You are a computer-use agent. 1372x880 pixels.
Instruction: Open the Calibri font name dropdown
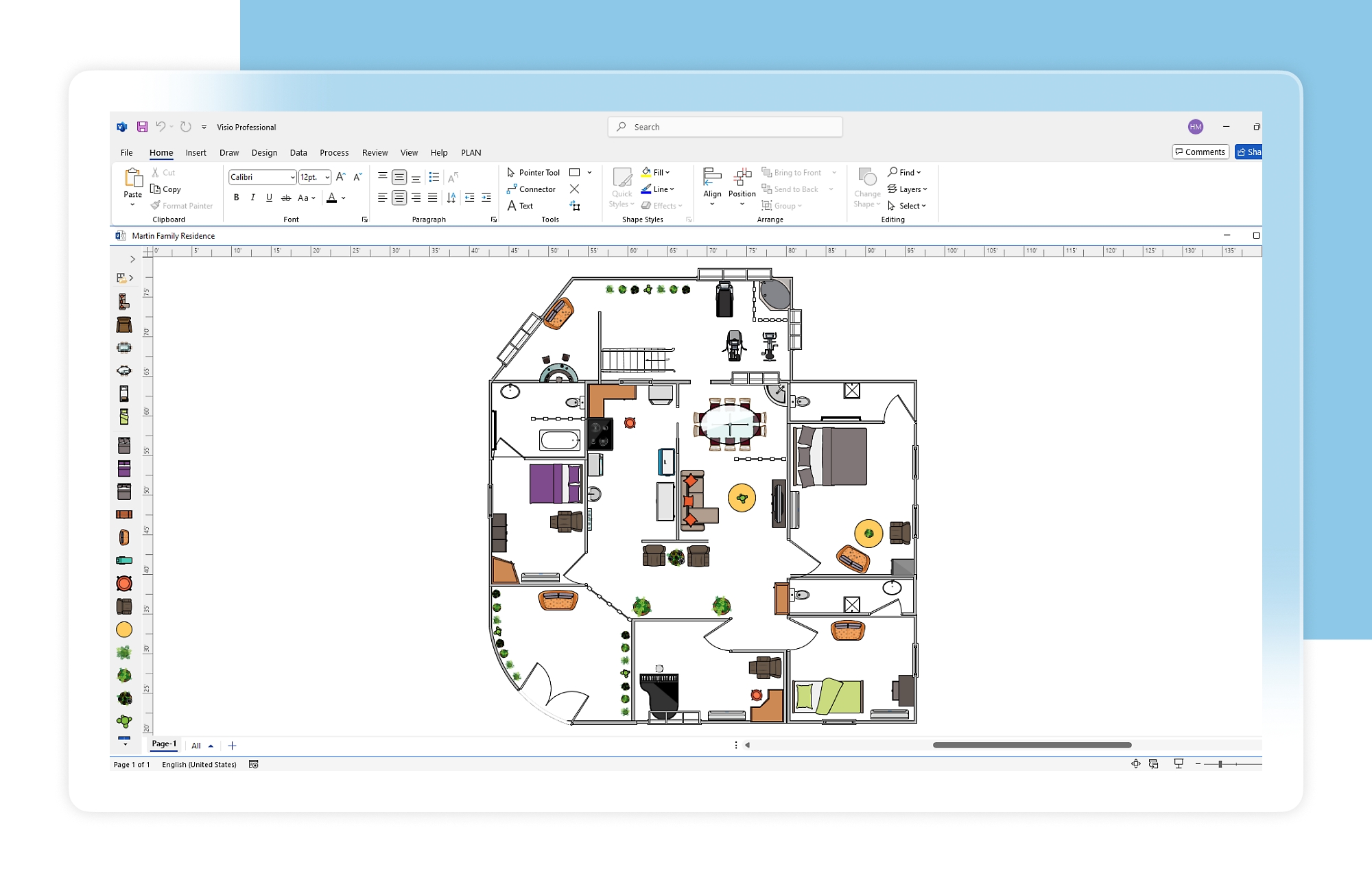[x=292, y=177]
